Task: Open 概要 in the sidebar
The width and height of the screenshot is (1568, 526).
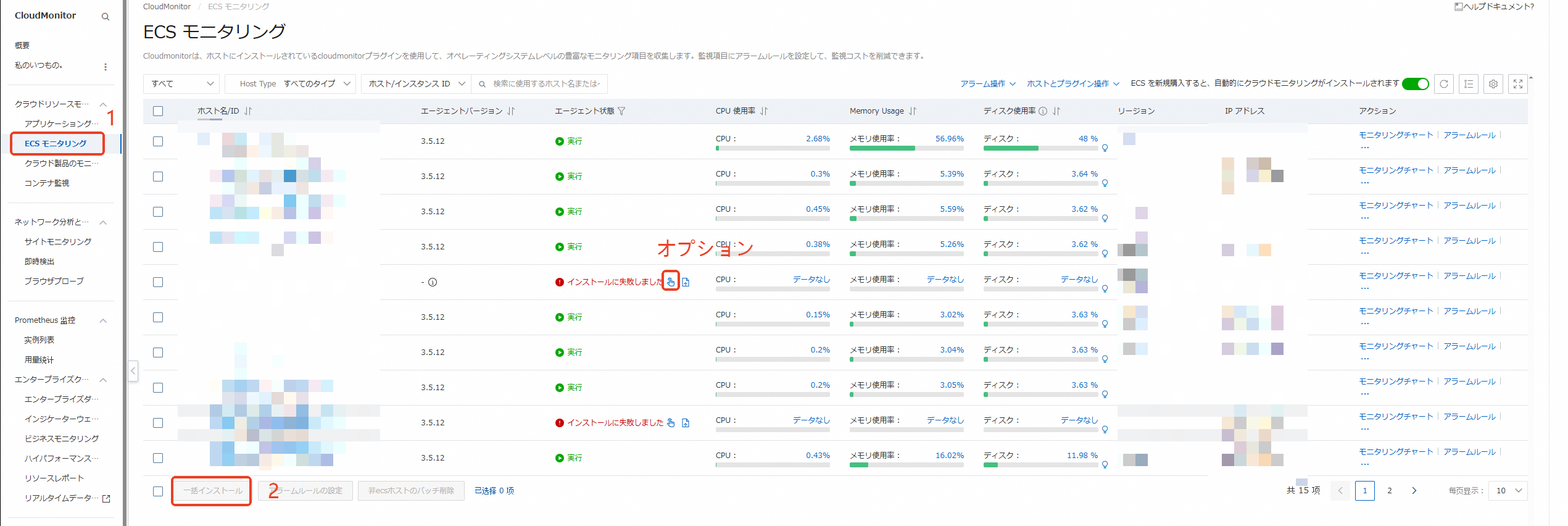Action: pyautogui.click(x=22, y=46)
